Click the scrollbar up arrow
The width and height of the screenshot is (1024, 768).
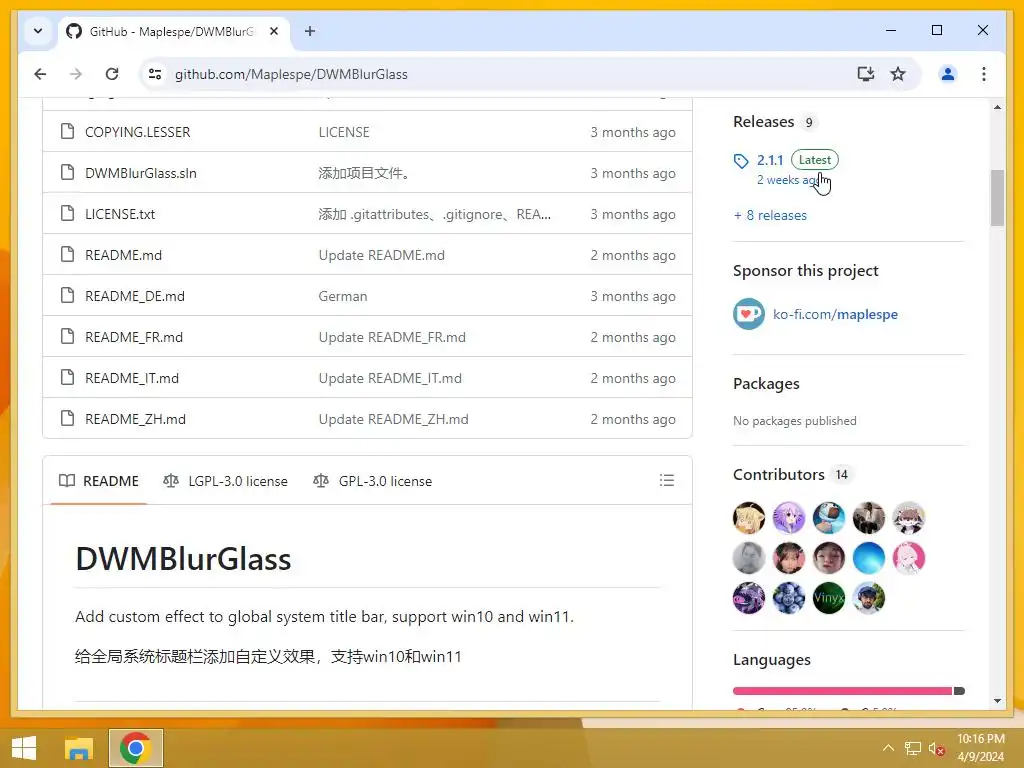[997, 107]
